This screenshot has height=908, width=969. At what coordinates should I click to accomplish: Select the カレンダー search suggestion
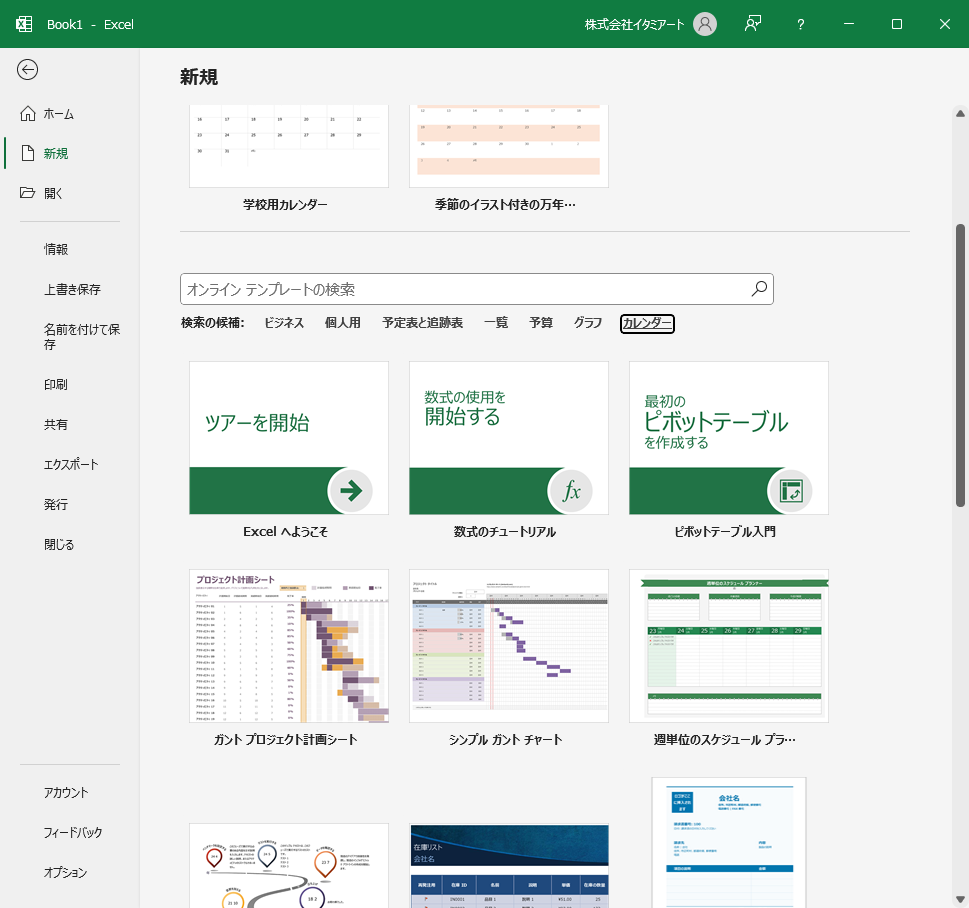tap(647, 323)
